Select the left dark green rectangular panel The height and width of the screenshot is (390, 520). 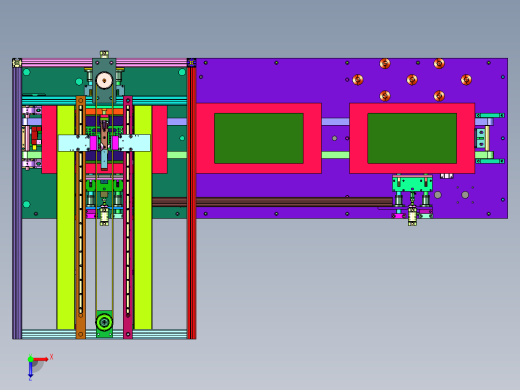[259, 138]
